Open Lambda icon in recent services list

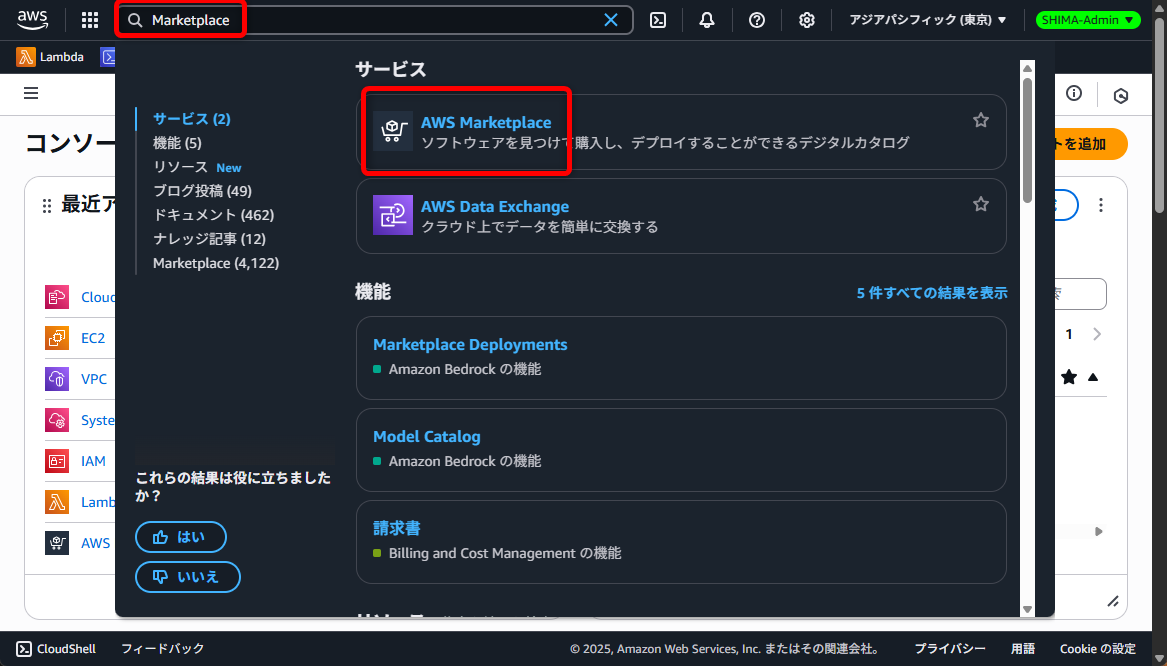point(57,502)
